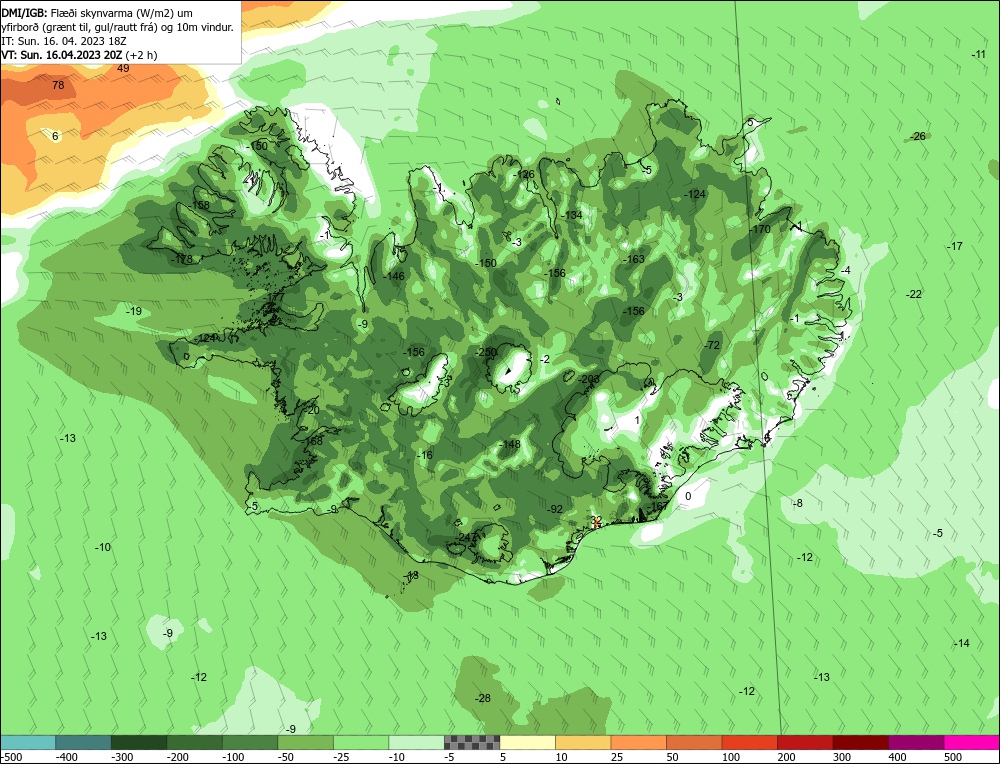The image size is (1000, 764).
Task: Select the pale yellow 5 to 10 swatch
Action: 527,742
